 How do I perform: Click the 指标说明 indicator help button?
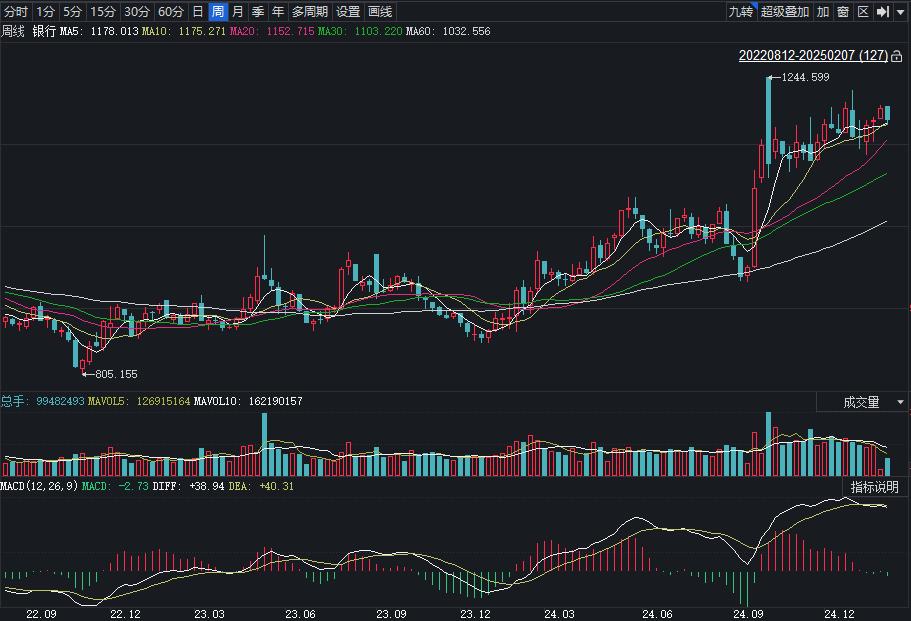coord(876,489)
